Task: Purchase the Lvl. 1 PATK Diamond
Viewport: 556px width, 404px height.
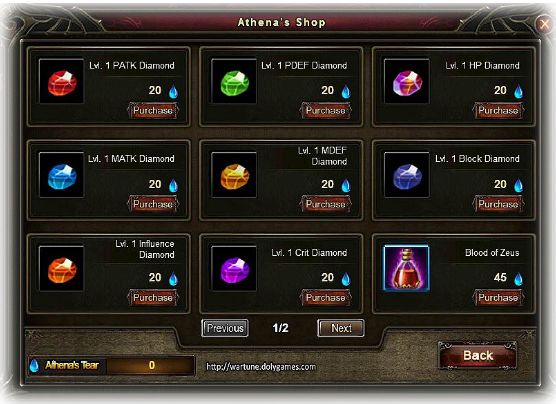Action: pos(153,111)
